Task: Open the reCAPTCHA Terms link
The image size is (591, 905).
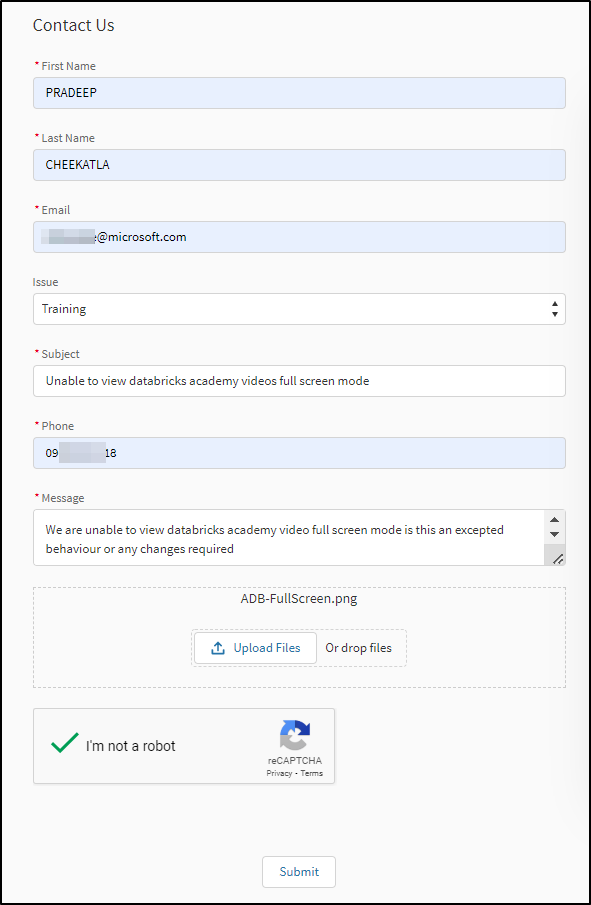Action: click(x=311, y=772)
